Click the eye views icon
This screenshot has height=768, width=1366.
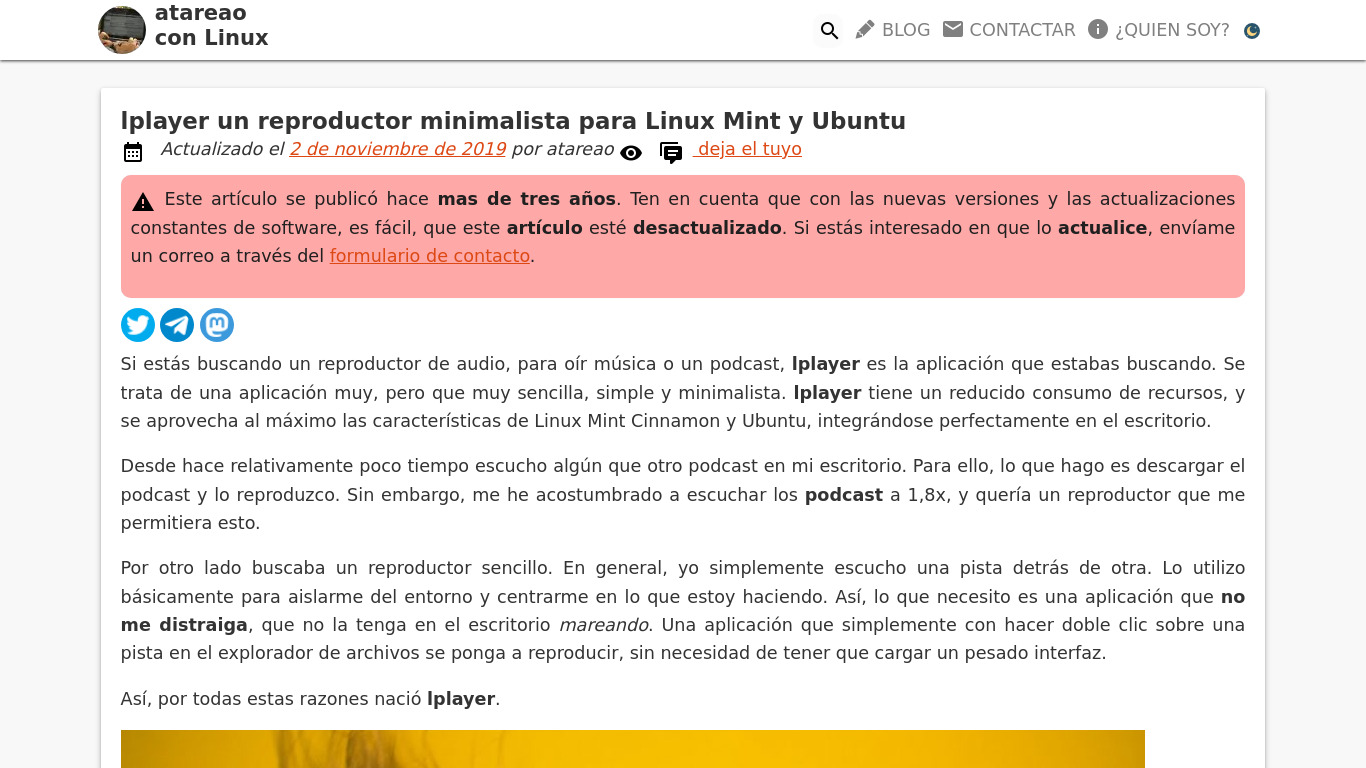[631, 153]
